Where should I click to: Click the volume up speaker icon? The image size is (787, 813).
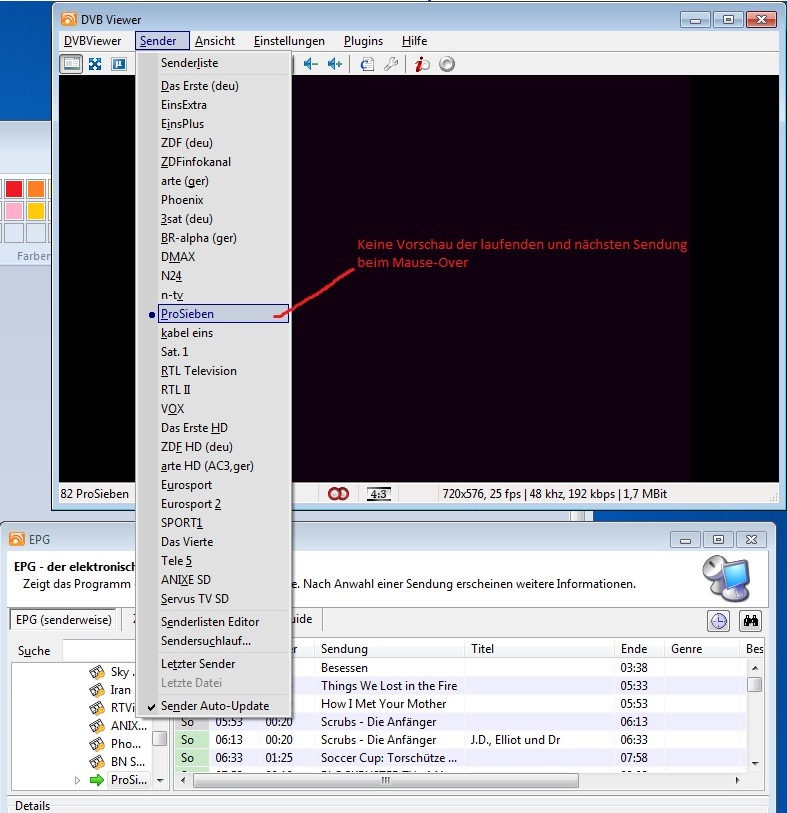click(335, 64)
